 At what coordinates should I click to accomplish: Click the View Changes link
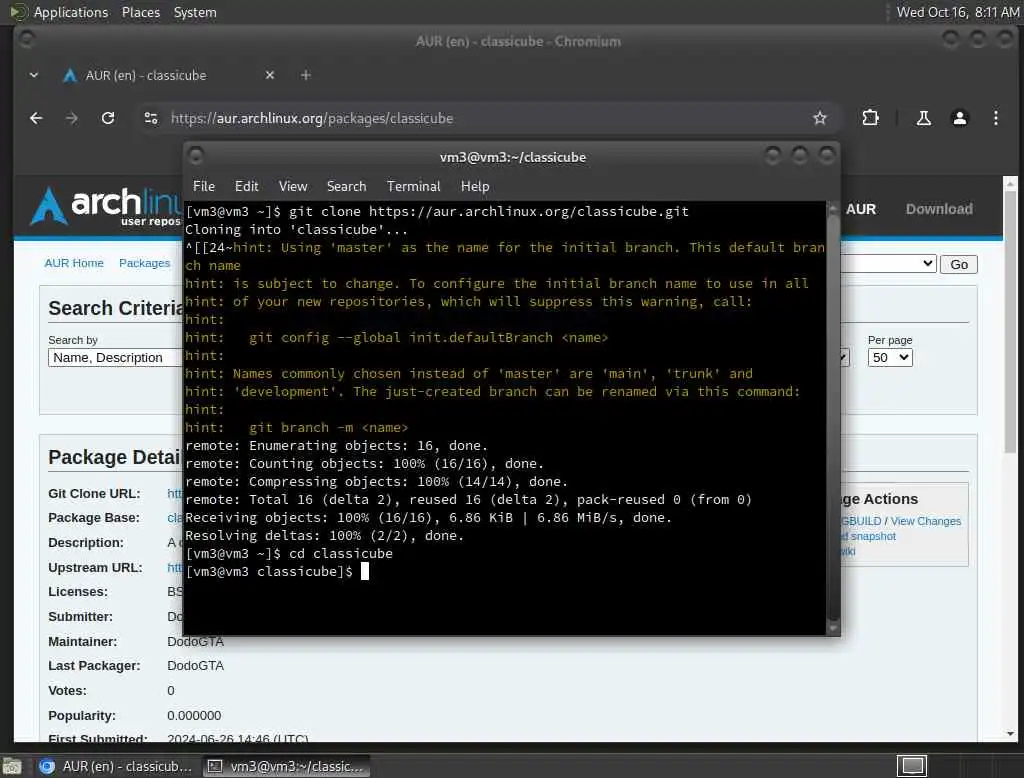tap(925, 521)
